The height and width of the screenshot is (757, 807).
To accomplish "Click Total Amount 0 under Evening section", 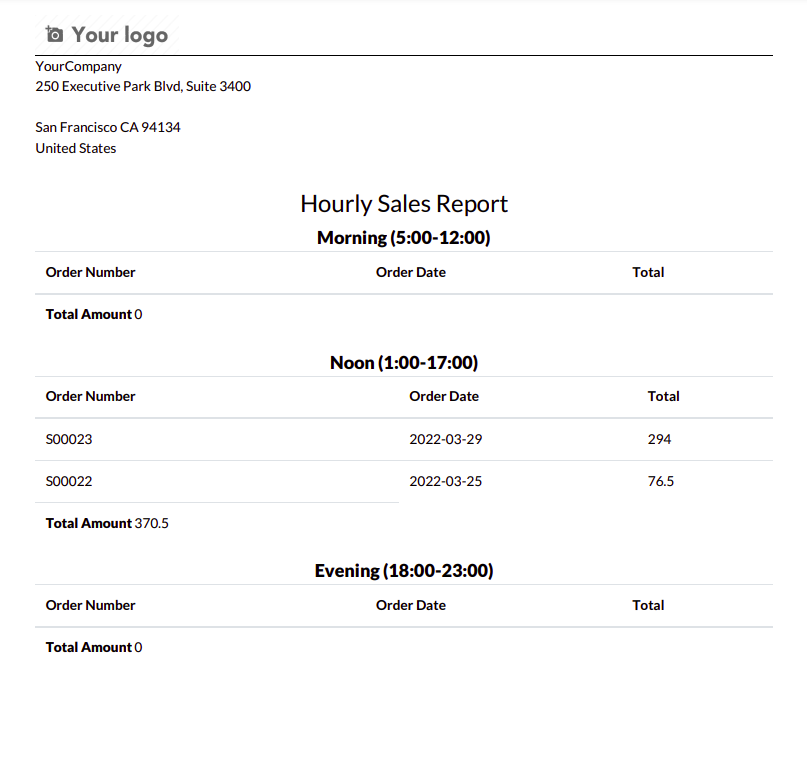I will [94, 647].
